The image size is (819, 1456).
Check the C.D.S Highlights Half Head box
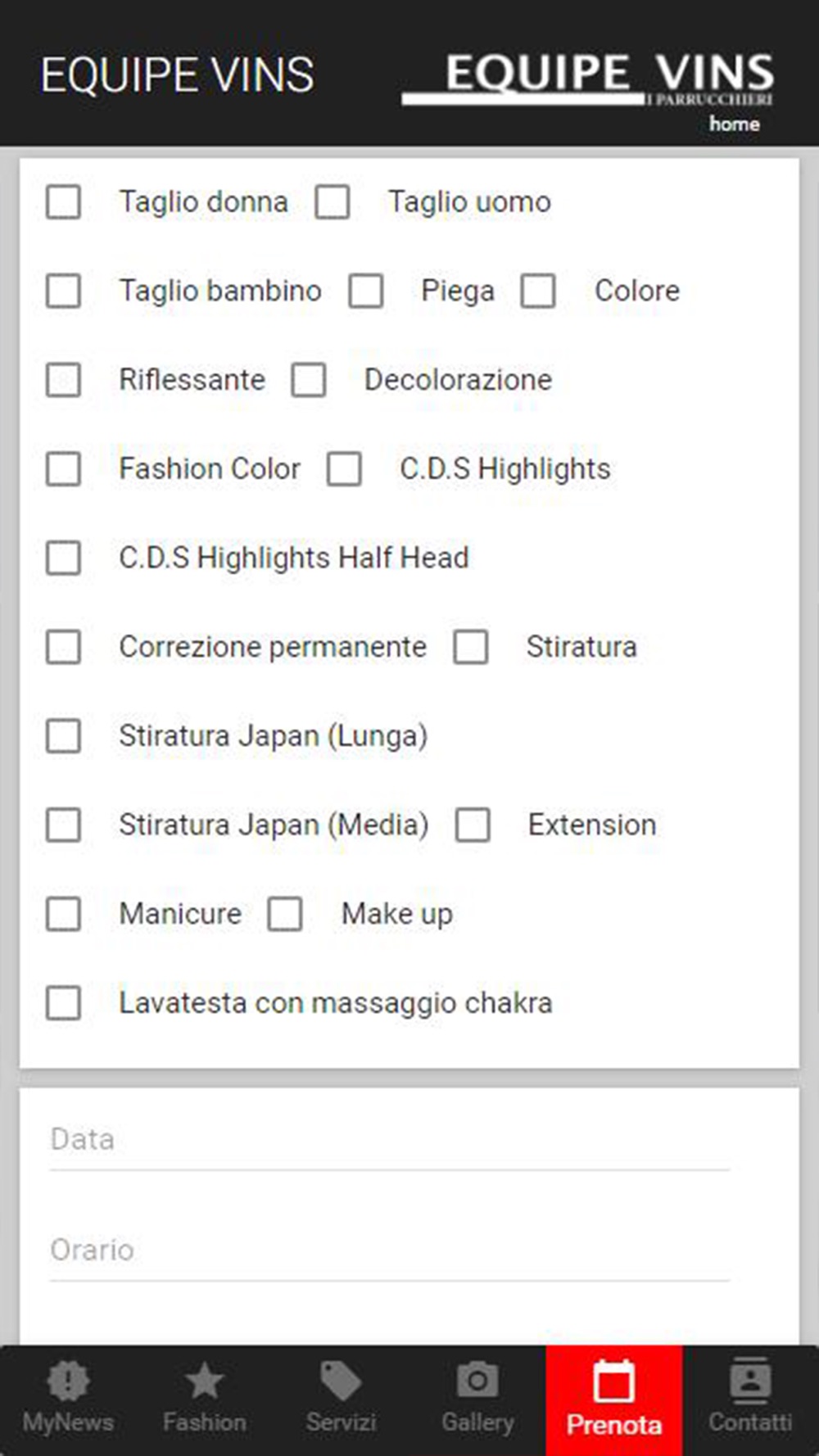pyautogui.click(x=63, y=558)
